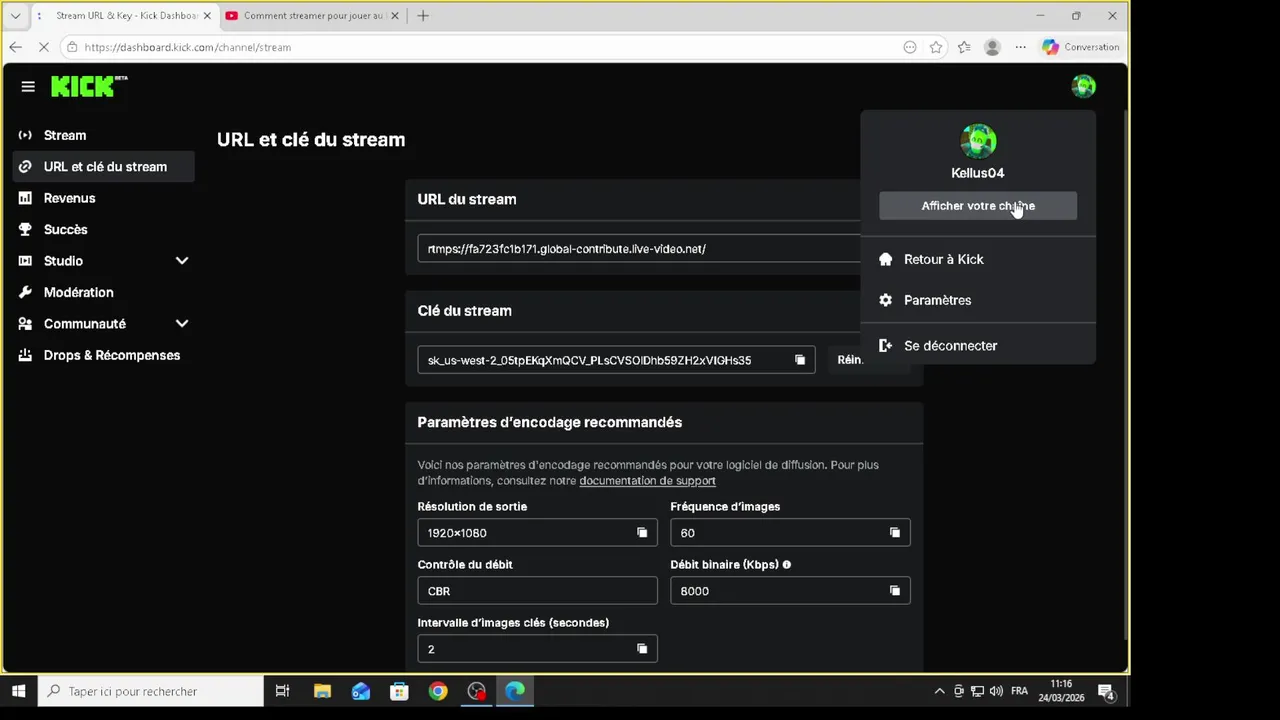The image size is (1280, 720).
Task: Open Modération in the sidebar
Action: (104, 292)
